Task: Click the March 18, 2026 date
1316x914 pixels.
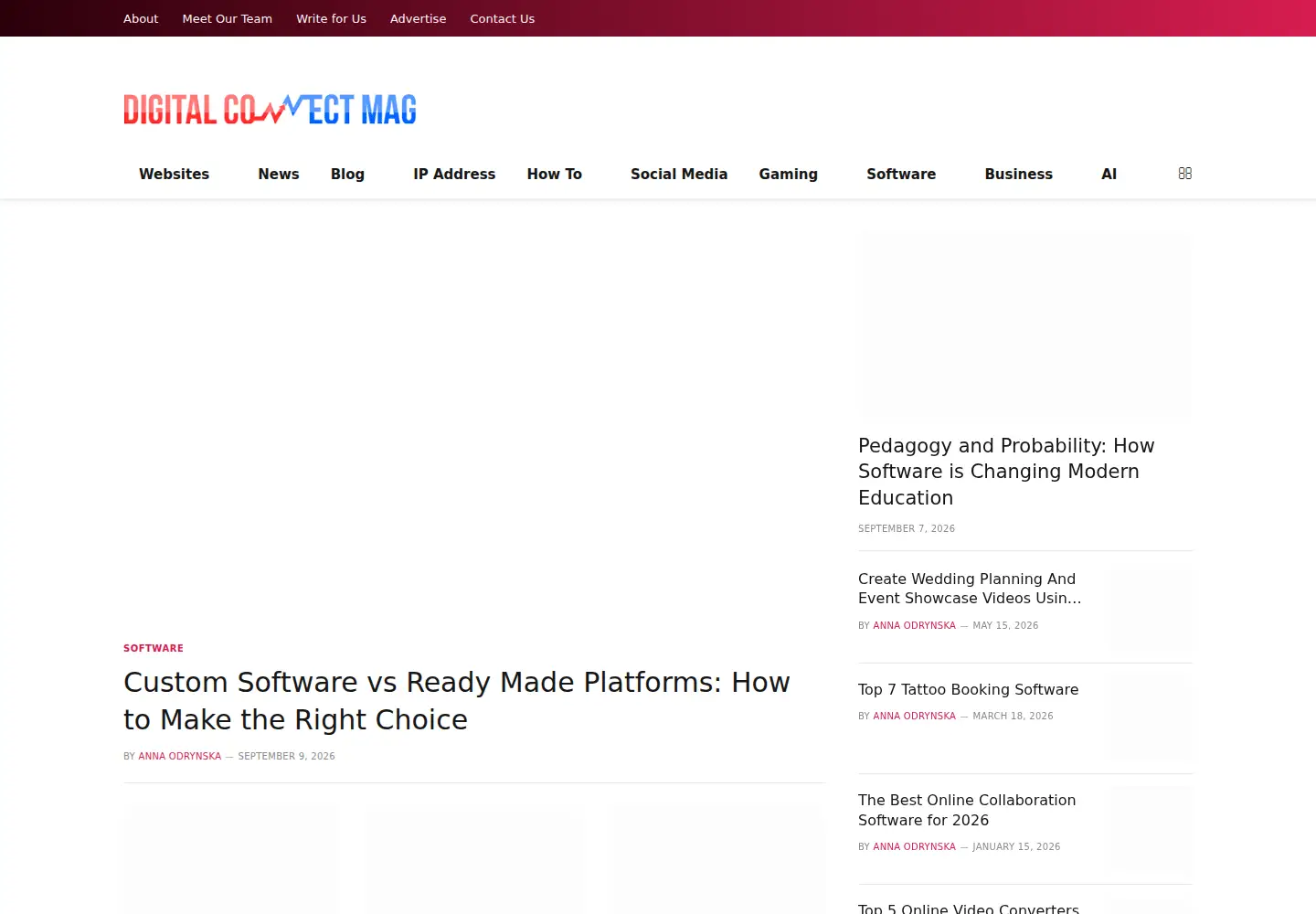Action: coord(1013,716)
